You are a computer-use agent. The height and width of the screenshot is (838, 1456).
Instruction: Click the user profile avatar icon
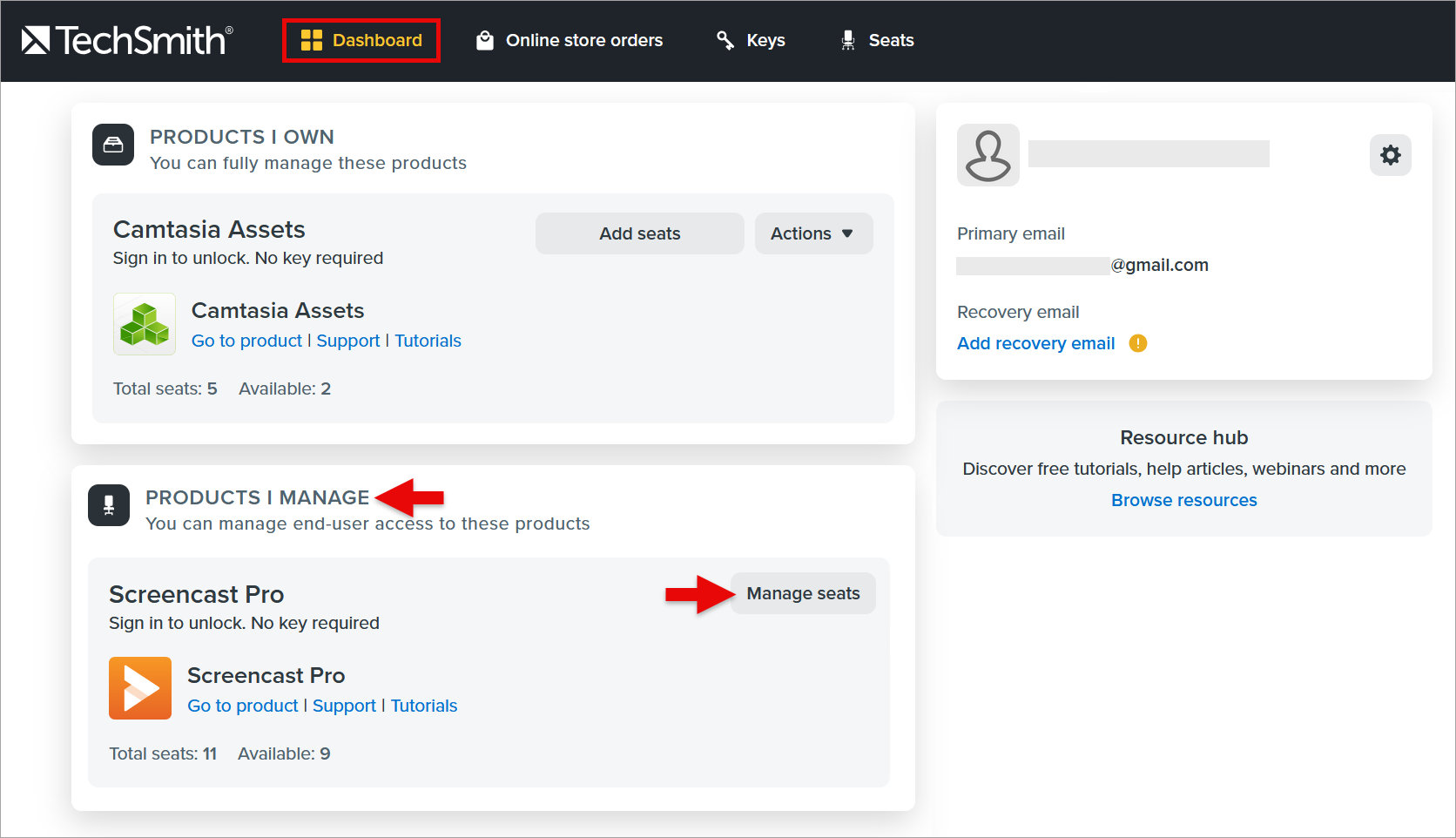(988, 155)
